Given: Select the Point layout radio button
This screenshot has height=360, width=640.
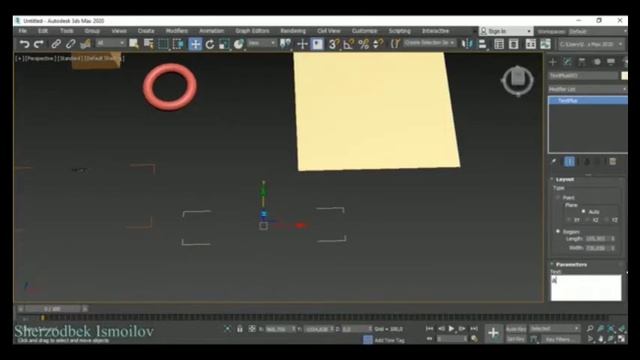Looking at the screenshot, I should (x=558, y=198).
